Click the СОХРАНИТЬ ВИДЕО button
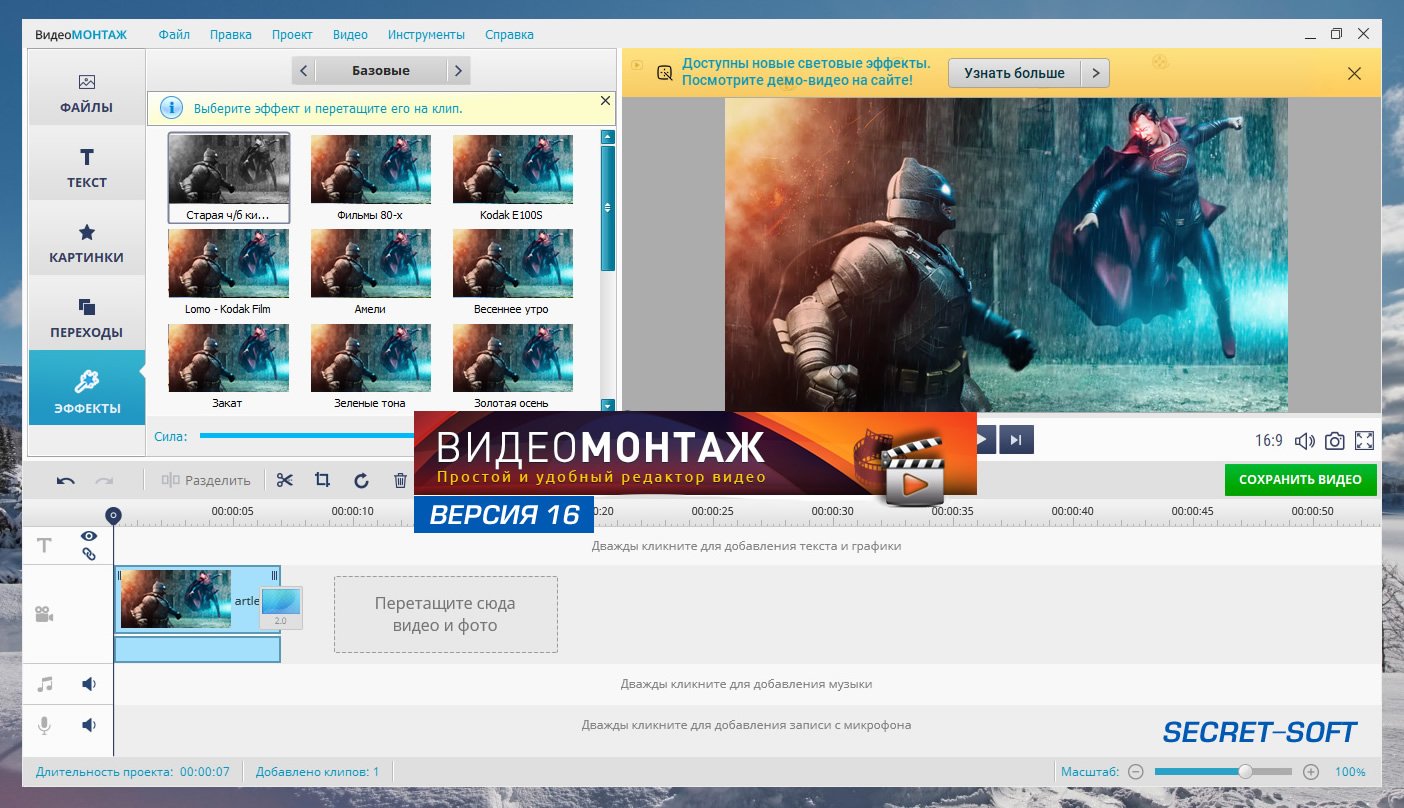This screenshot has height=808, width=1404. (x=1300, y=480)
